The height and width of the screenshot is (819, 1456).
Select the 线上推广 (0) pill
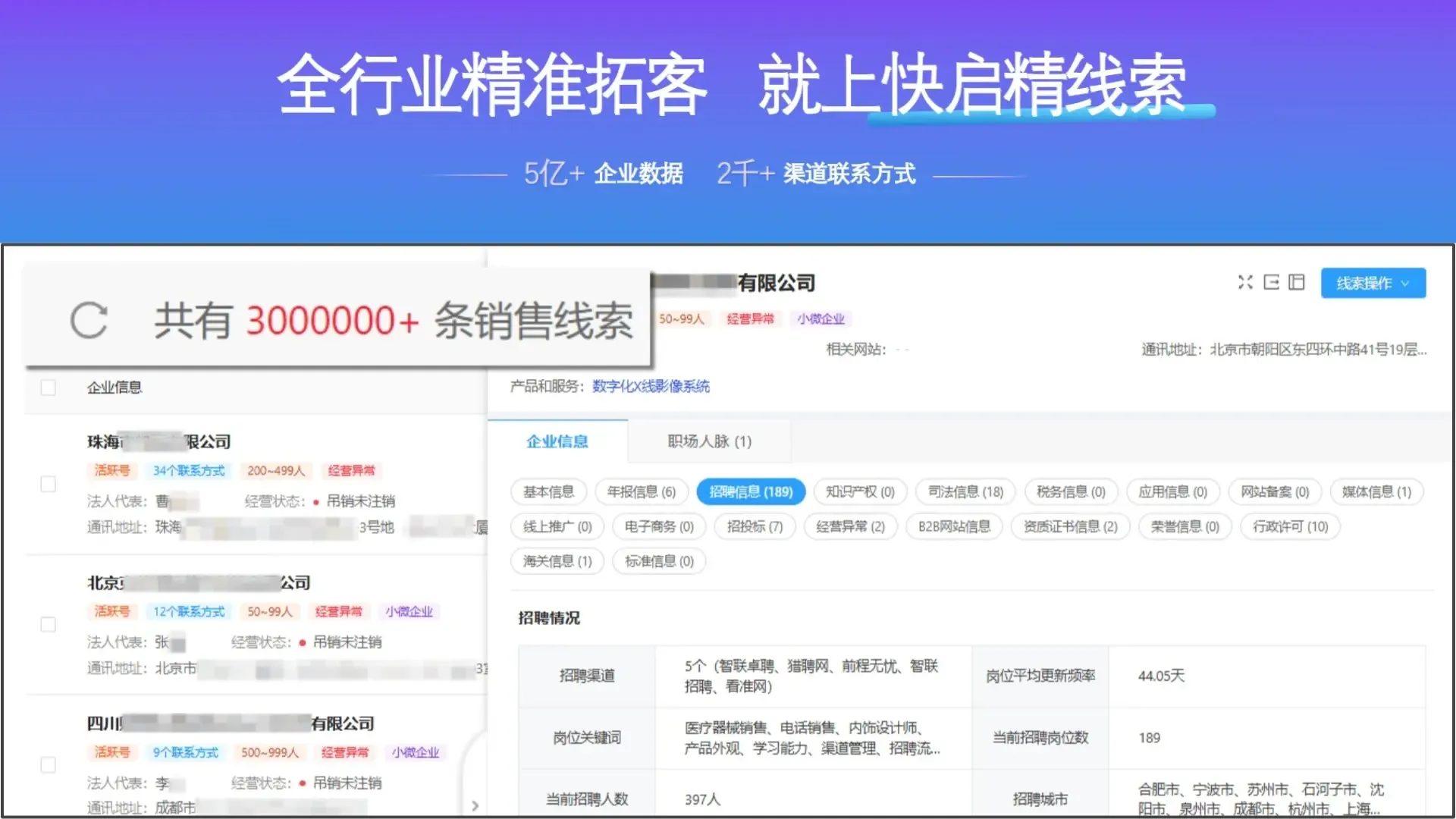click(x=557, y=526)
